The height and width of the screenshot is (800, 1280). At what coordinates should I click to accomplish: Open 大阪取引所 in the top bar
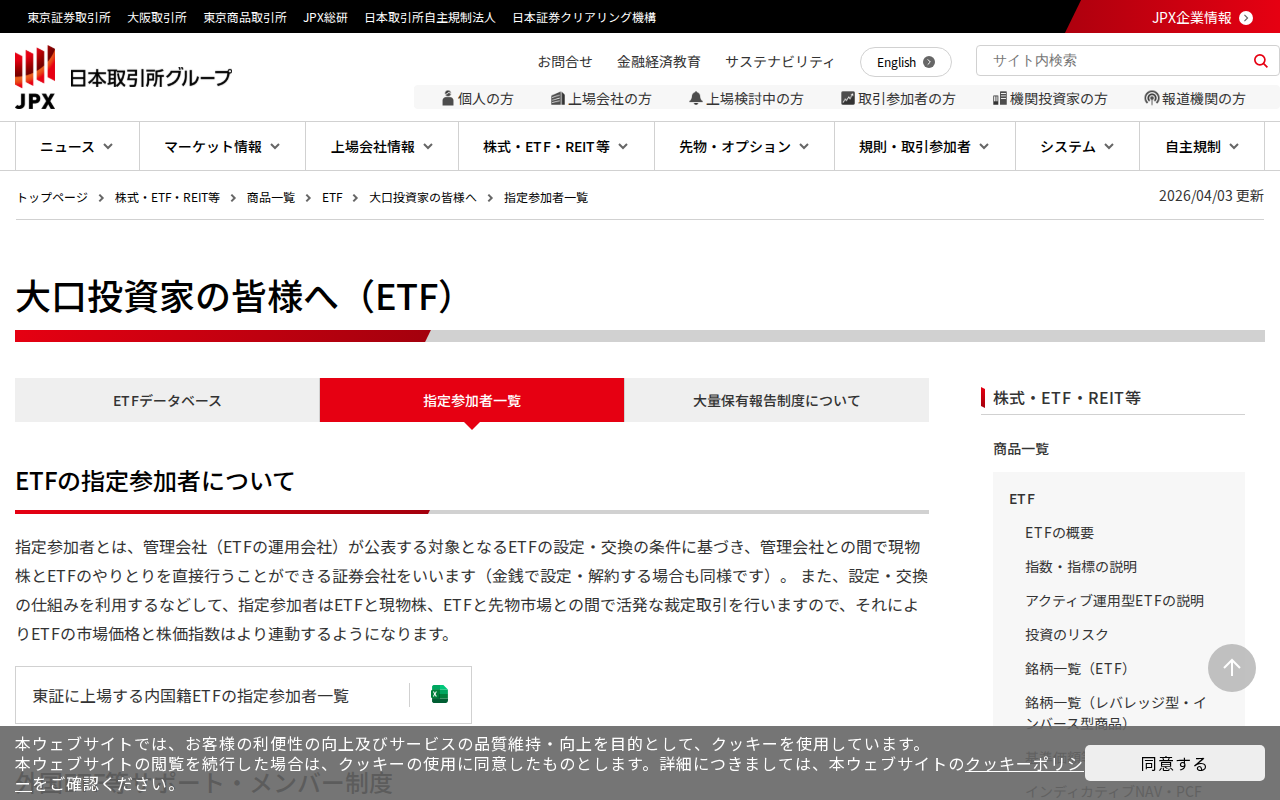(157, 17)
